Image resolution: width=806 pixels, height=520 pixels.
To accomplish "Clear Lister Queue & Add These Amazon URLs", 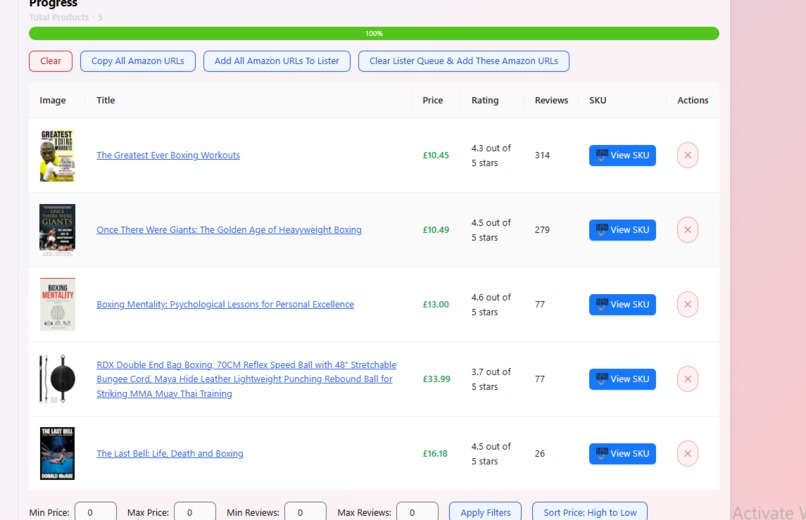I will click(x=464, y=61).
